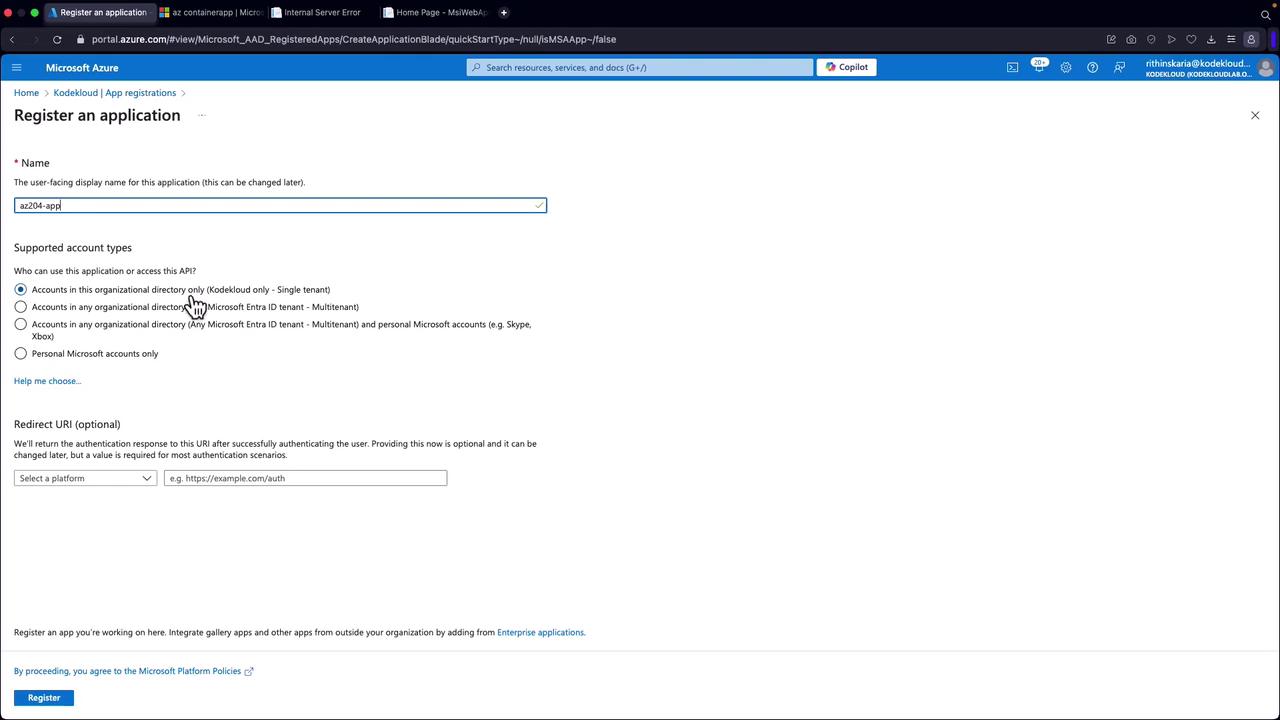Open browser easy setup sliders icon
The height and width of the screenshot is (720, 1280).
(x=1231, y=39)
